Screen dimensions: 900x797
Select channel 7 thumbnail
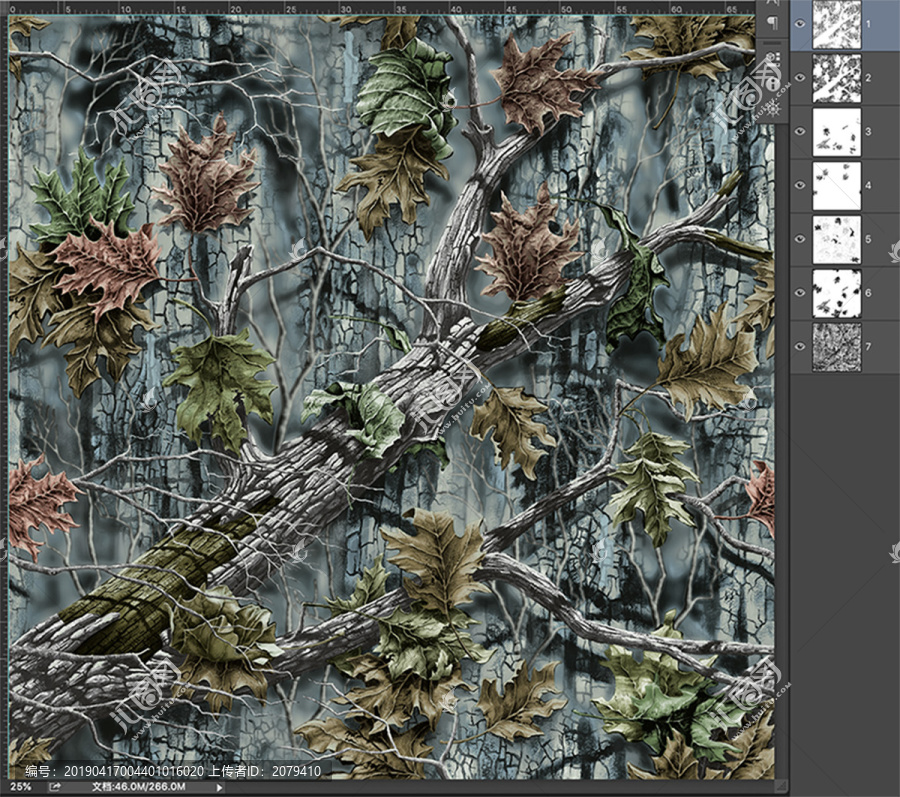click(837, 347)
